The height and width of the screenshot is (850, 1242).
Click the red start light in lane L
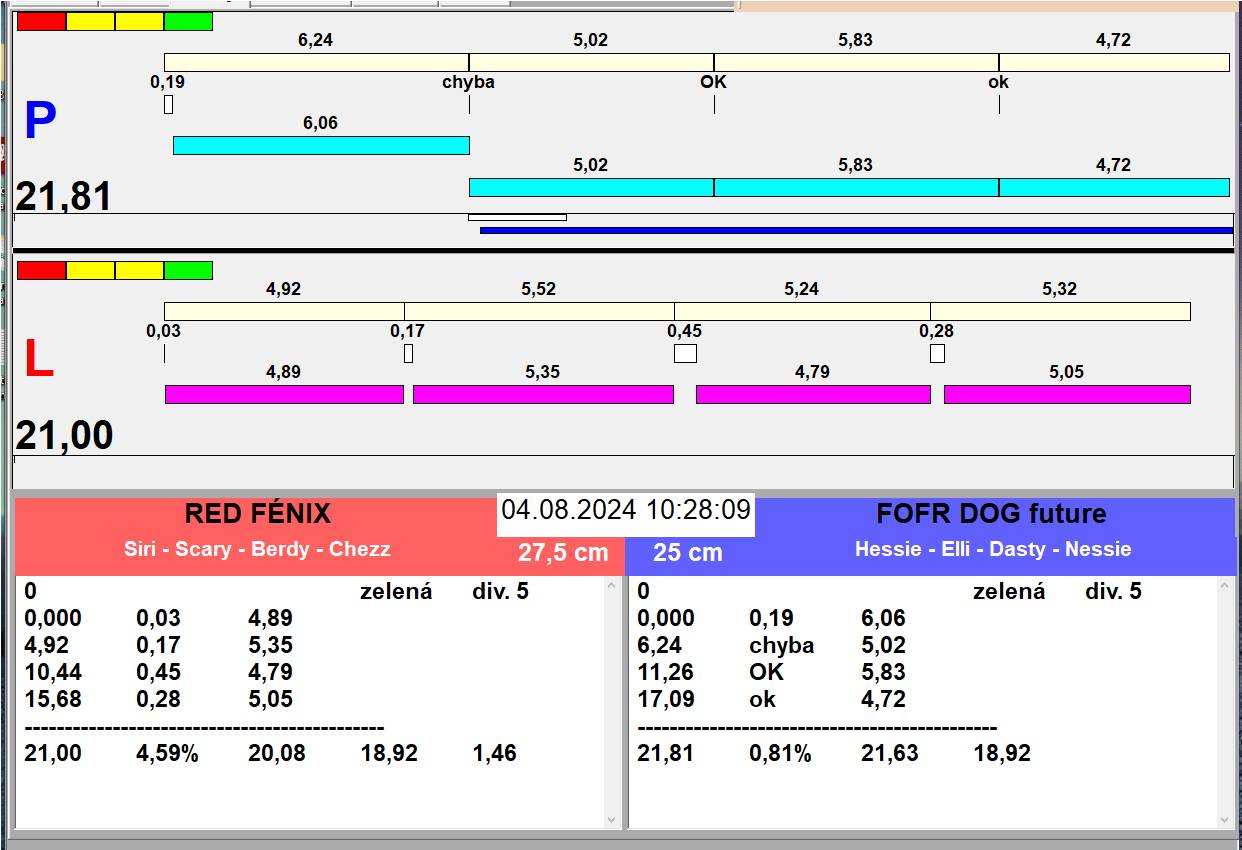point(42,270)
